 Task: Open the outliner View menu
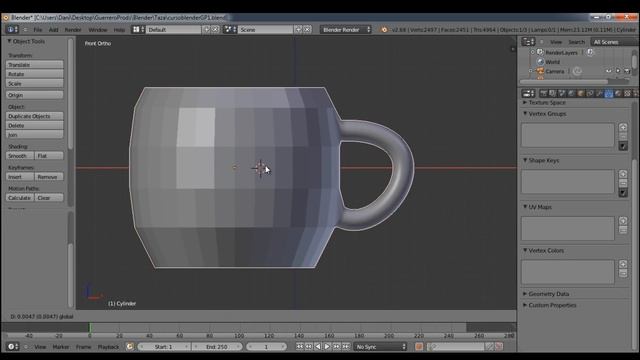click(x=556, y=42)
